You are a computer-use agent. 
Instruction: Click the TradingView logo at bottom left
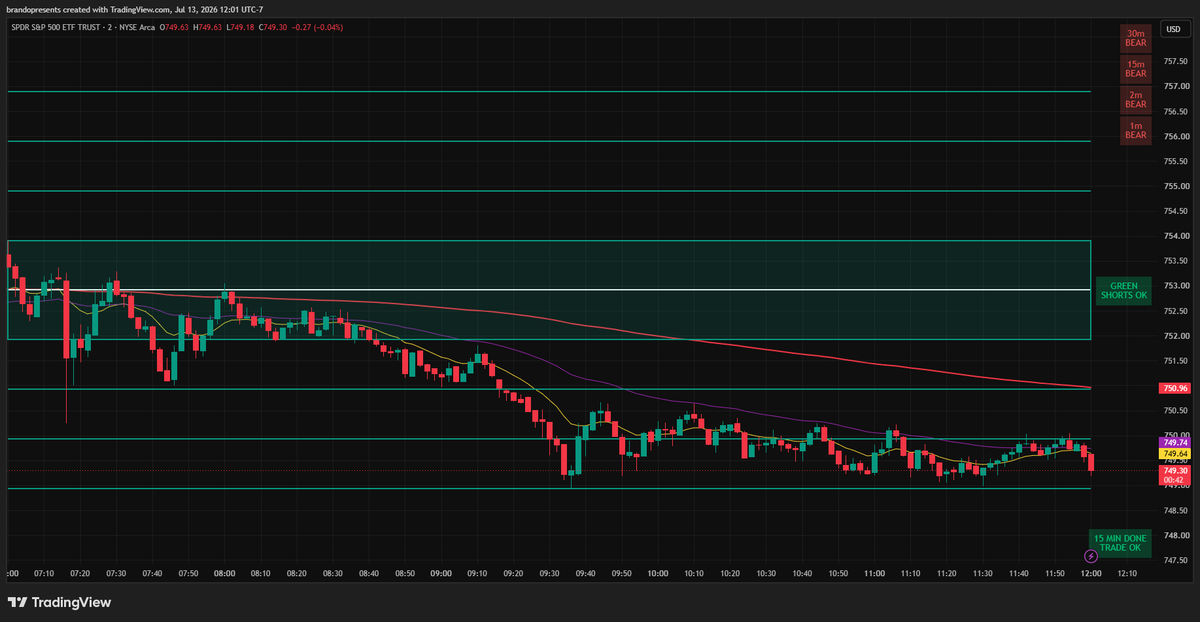59,603
